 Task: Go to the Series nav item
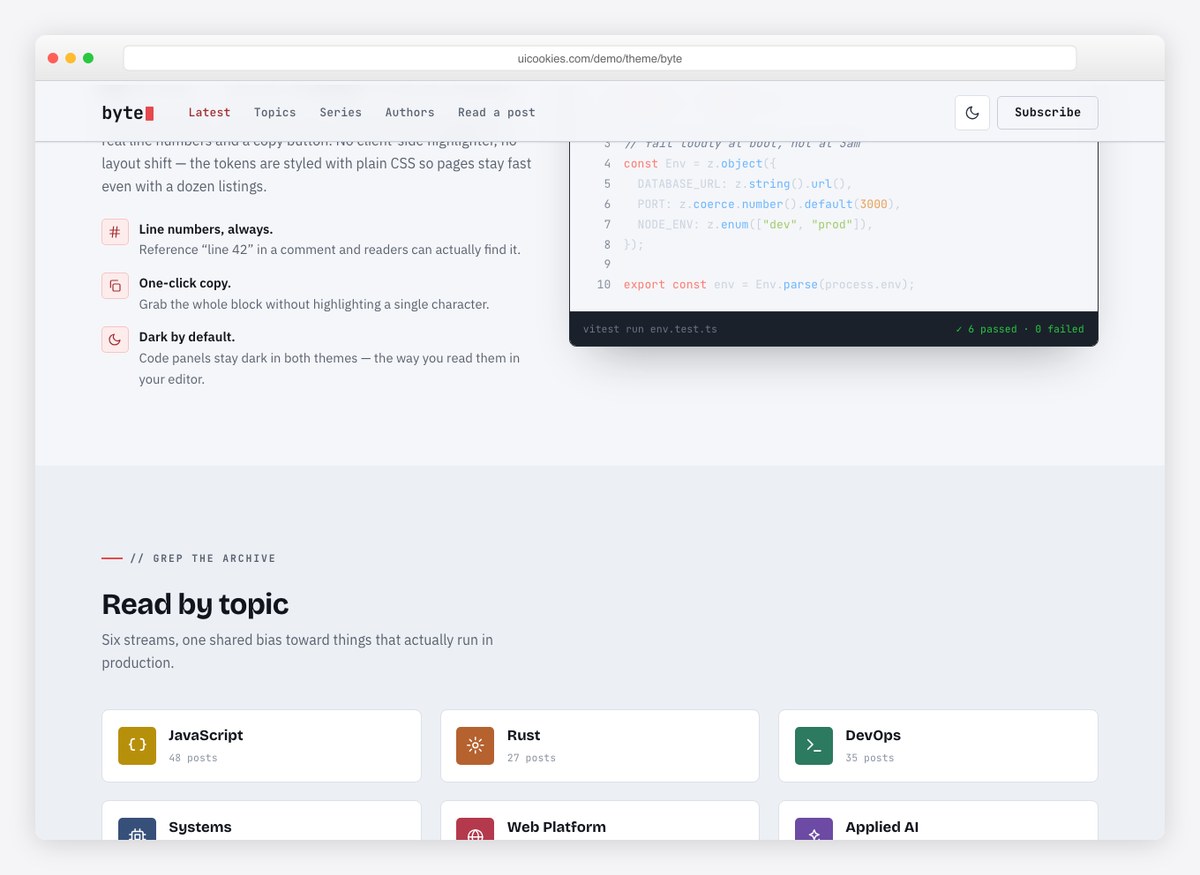coord(341,112)
